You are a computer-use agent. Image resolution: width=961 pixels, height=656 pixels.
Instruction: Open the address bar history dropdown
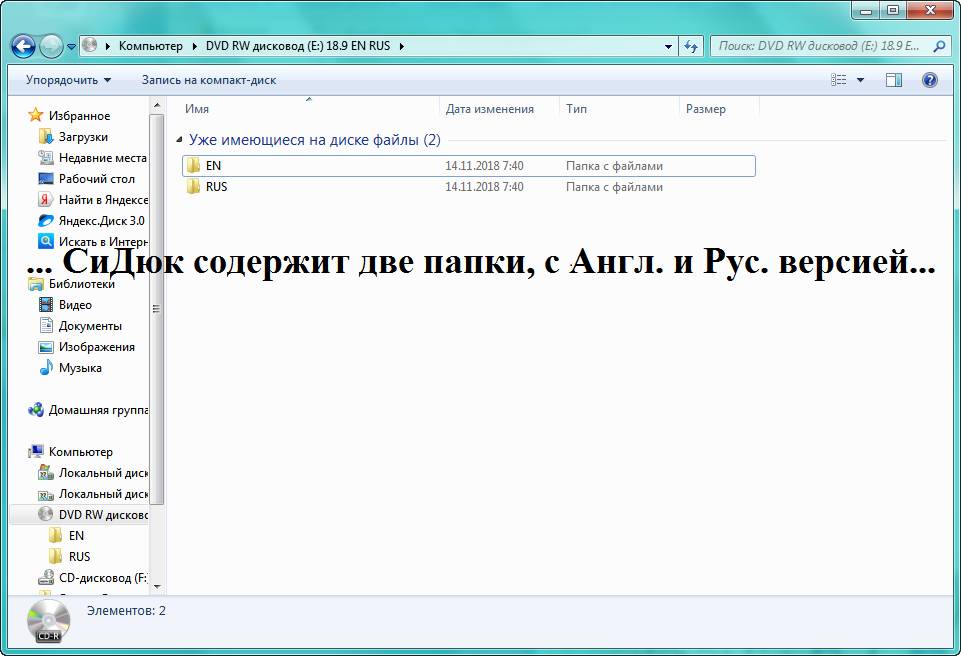click(x=669, y=46)
